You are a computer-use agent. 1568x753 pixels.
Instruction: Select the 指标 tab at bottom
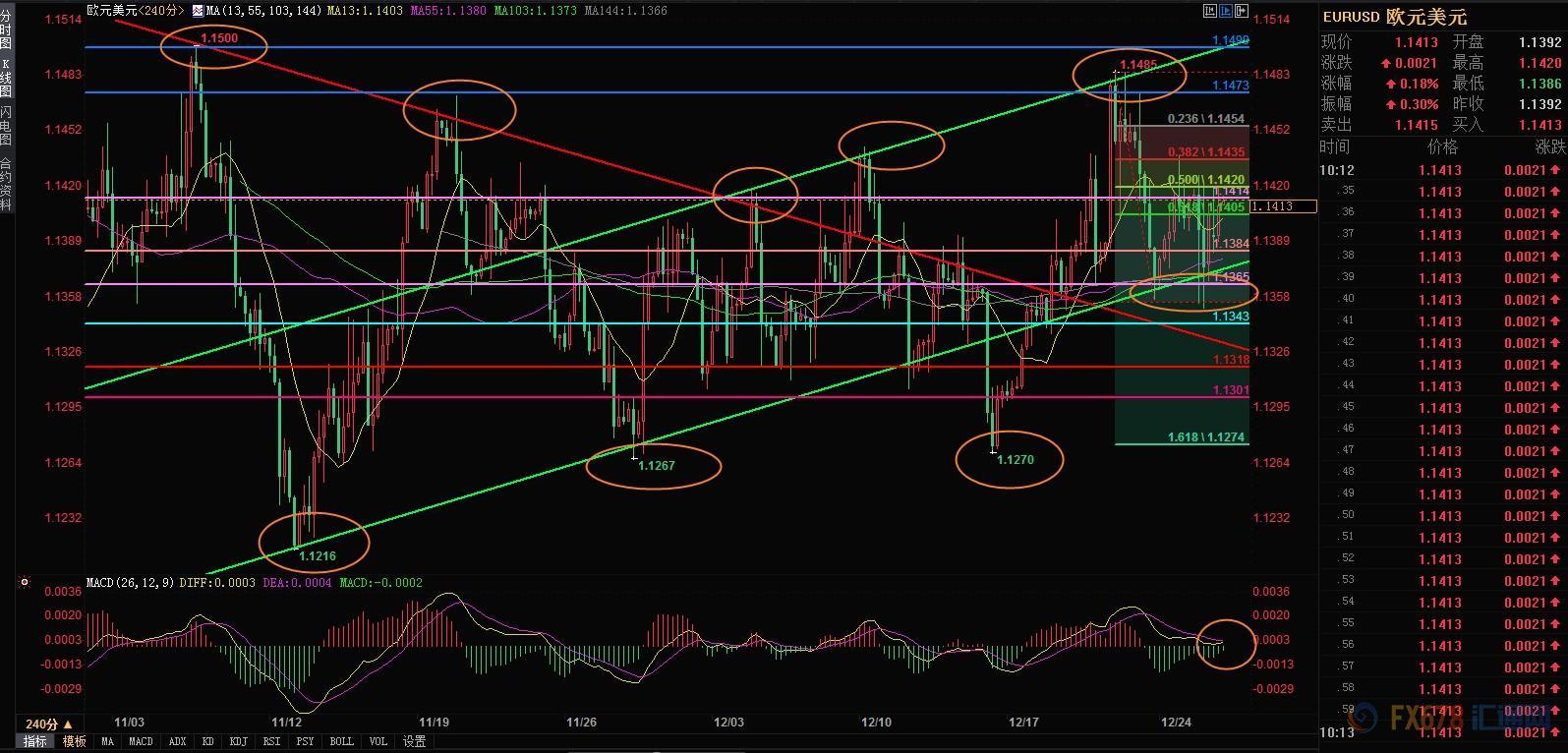pyautogui.click(x=34, y=741)
